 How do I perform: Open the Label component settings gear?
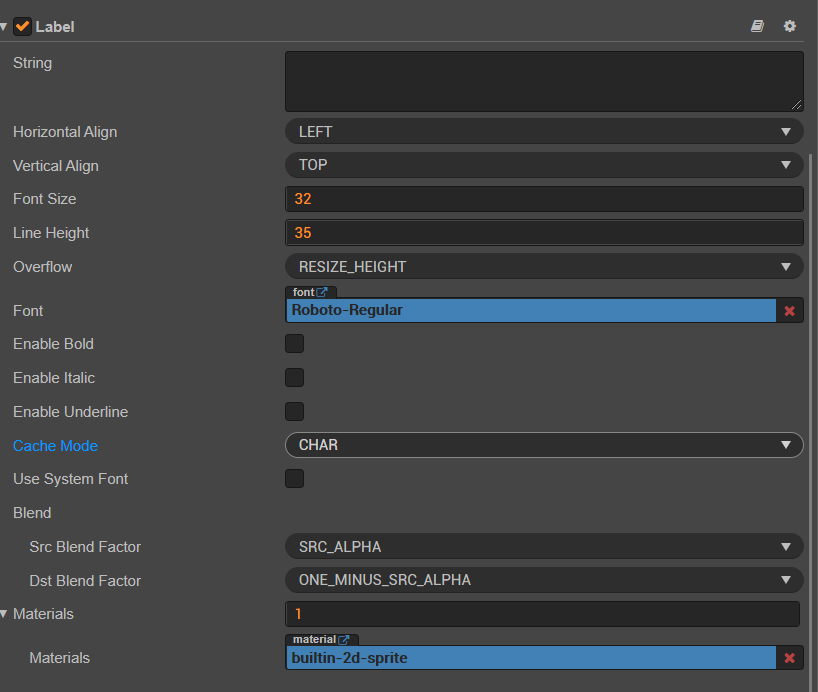point(790,26)
